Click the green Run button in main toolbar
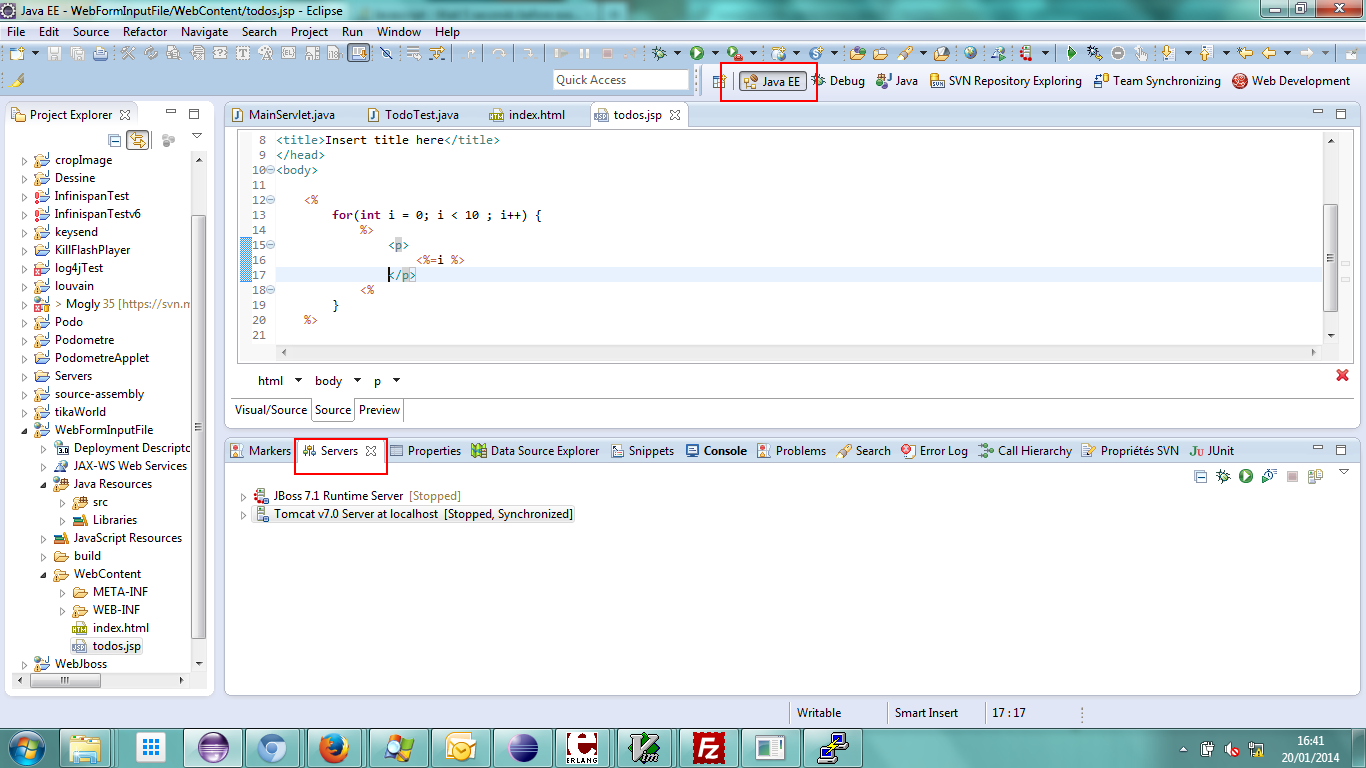 pyautogui.click(x=697, y=52)
